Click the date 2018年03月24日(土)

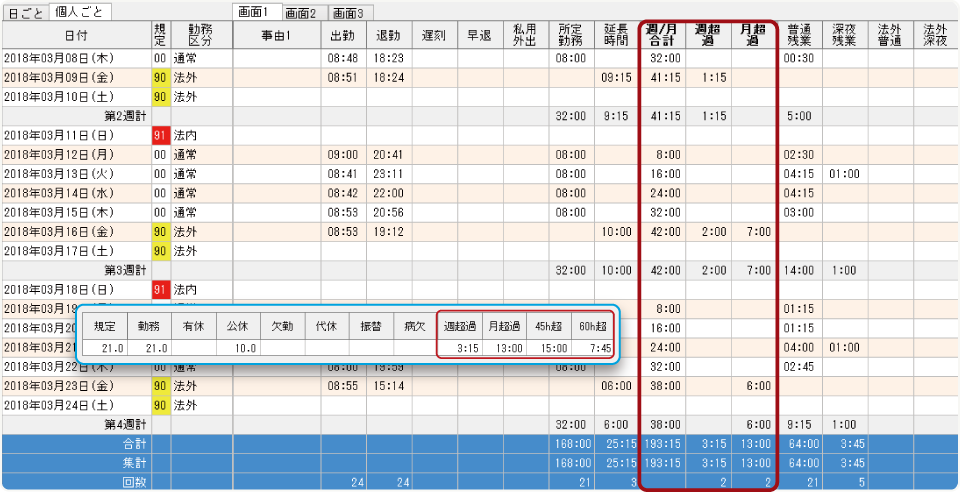58,405
